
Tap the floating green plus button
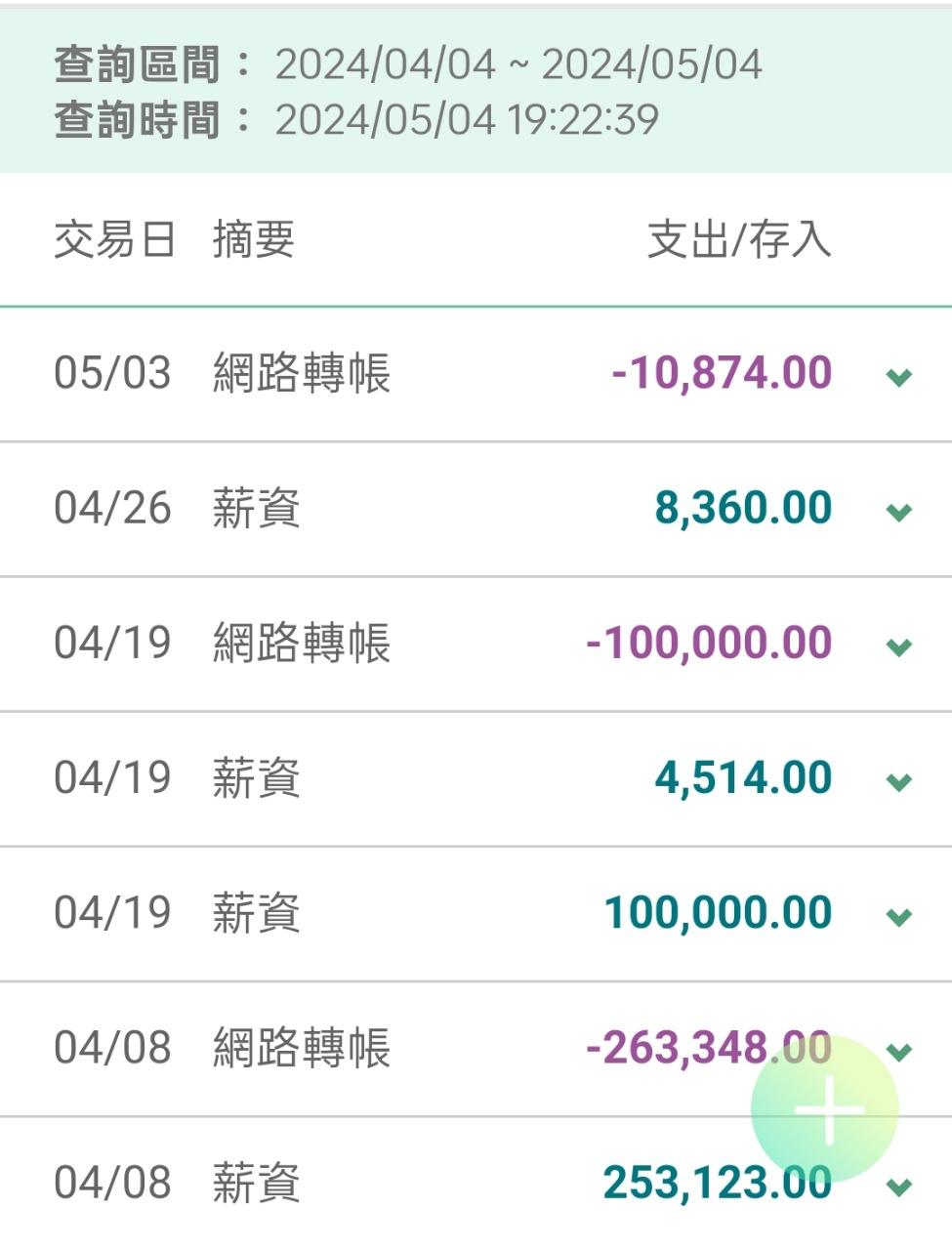tap(825, 1109)
